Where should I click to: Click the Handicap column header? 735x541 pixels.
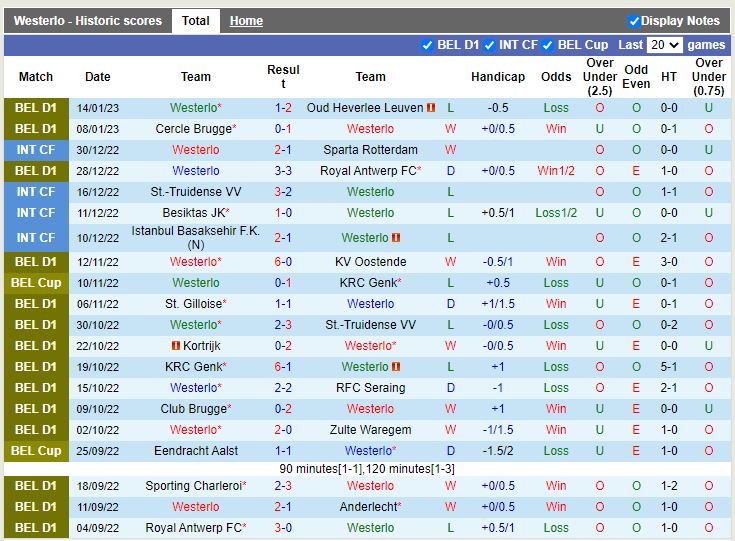[x=498, y=77]
